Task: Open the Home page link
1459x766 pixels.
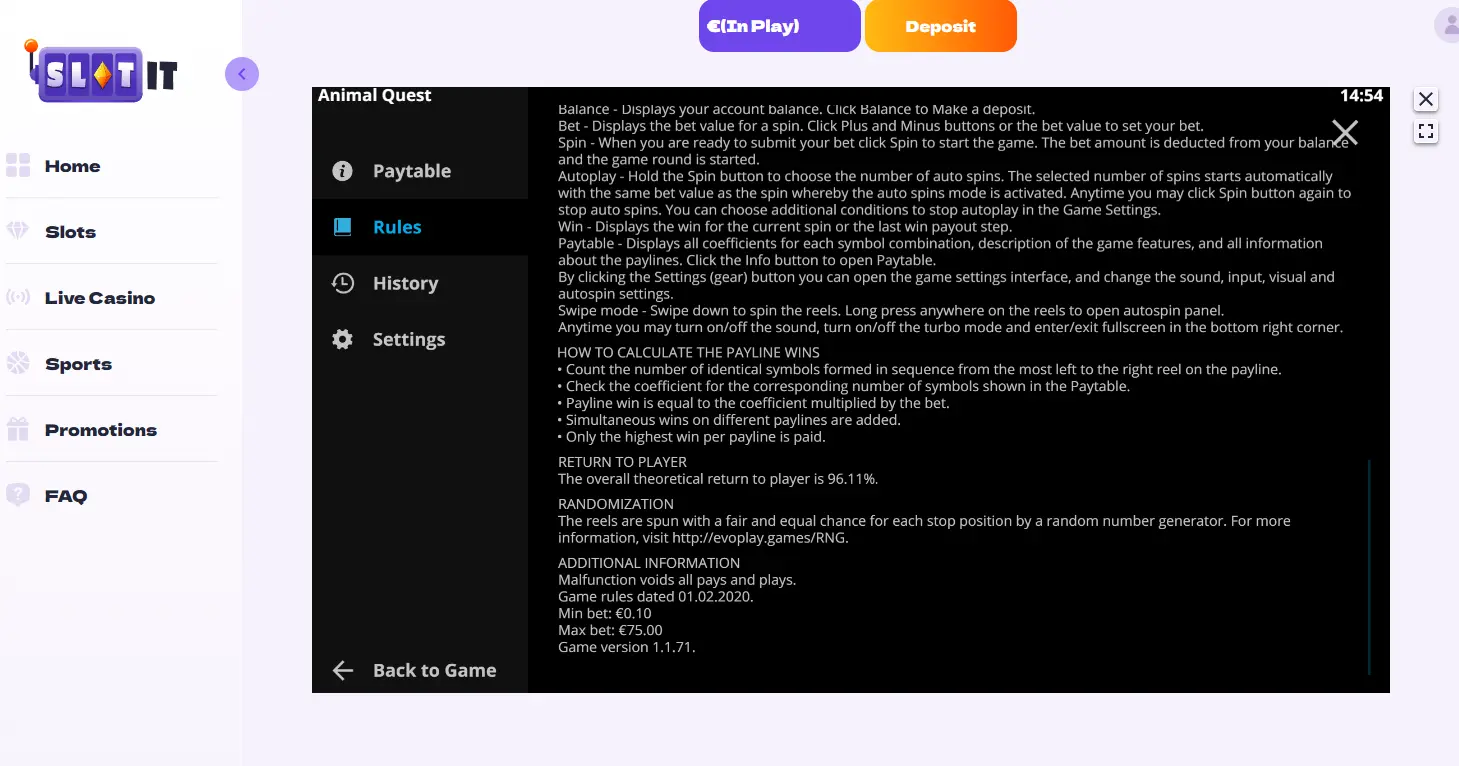Action: pyautogui.click(x=72, y=166)
